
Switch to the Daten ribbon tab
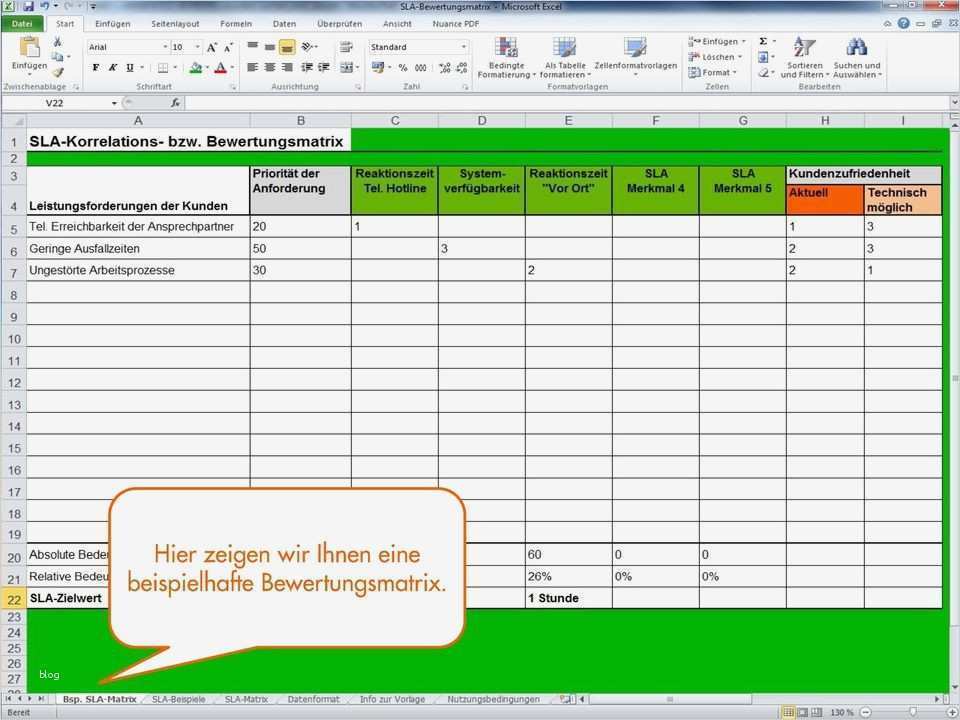click(x=284, y=24)
